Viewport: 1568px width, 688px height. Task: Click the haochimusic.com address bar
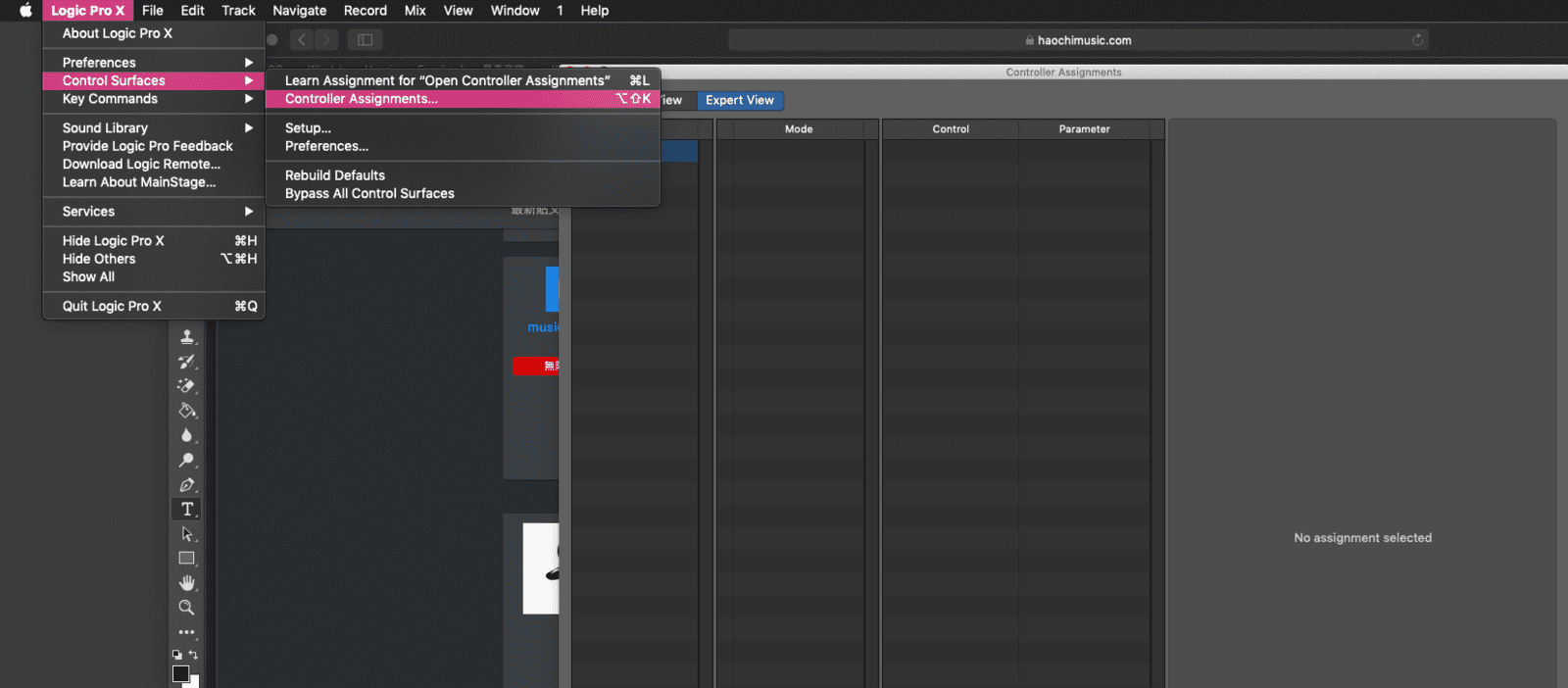1078,40
